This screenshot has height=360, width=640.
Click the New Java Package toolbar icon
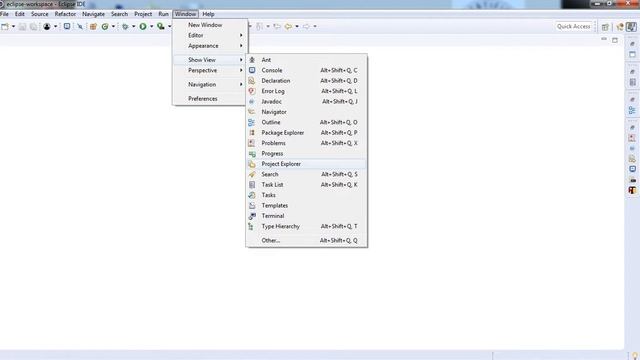click(x=93, y=27)
